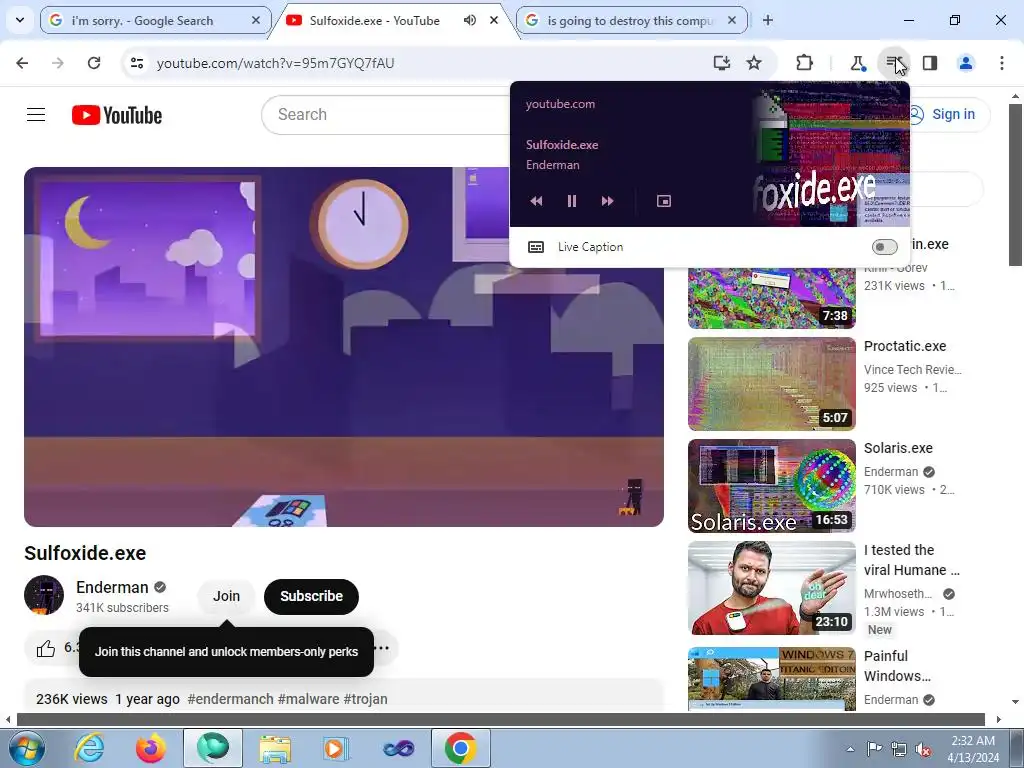Screen dimensions: 1024x768
Task: Open Chrome Labs flask icon
Action: [857, 63]
